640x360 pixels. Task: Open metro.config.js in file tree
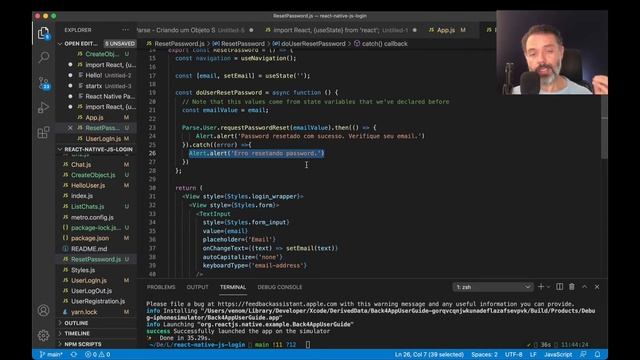click(96, 217)
